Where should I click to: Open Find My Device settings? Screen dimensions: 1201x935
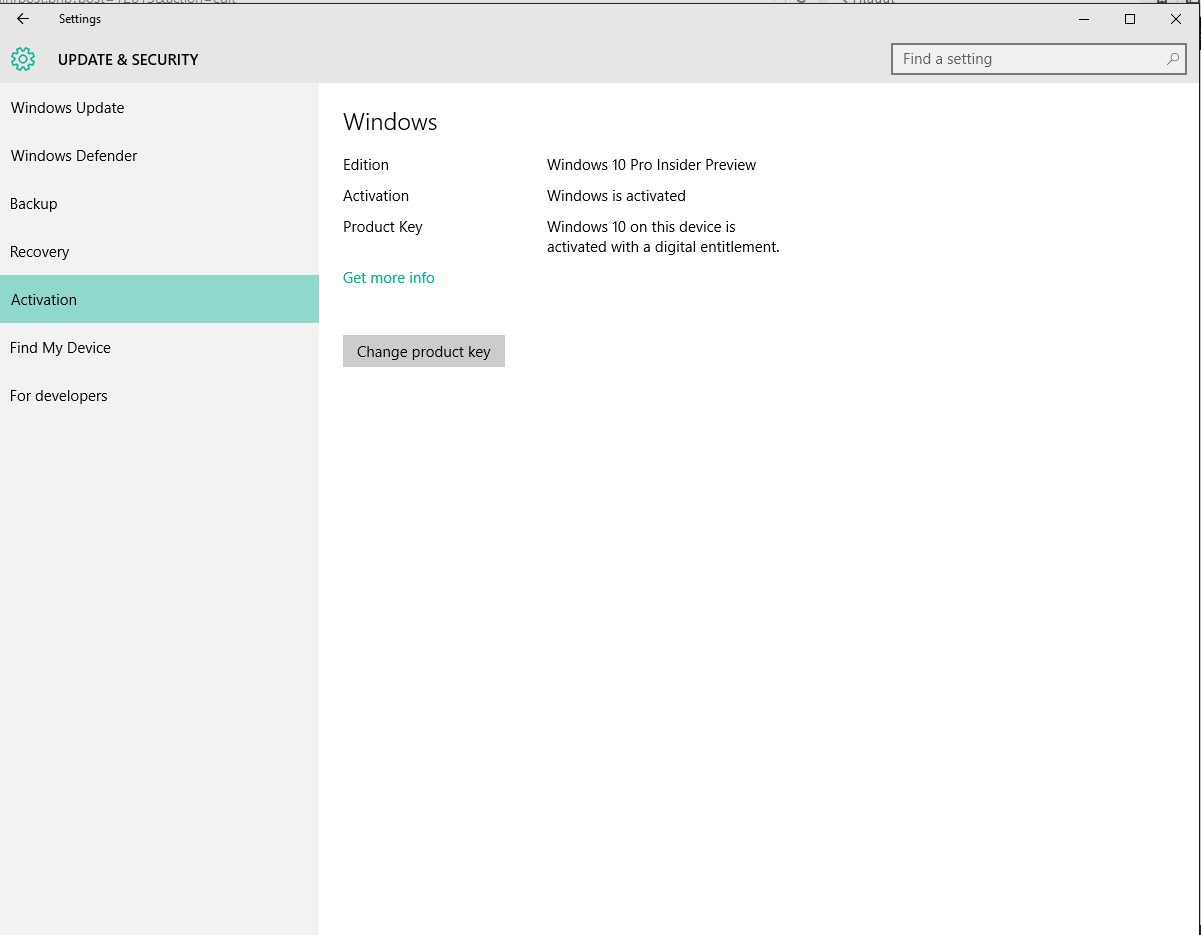tap(160, 348)
